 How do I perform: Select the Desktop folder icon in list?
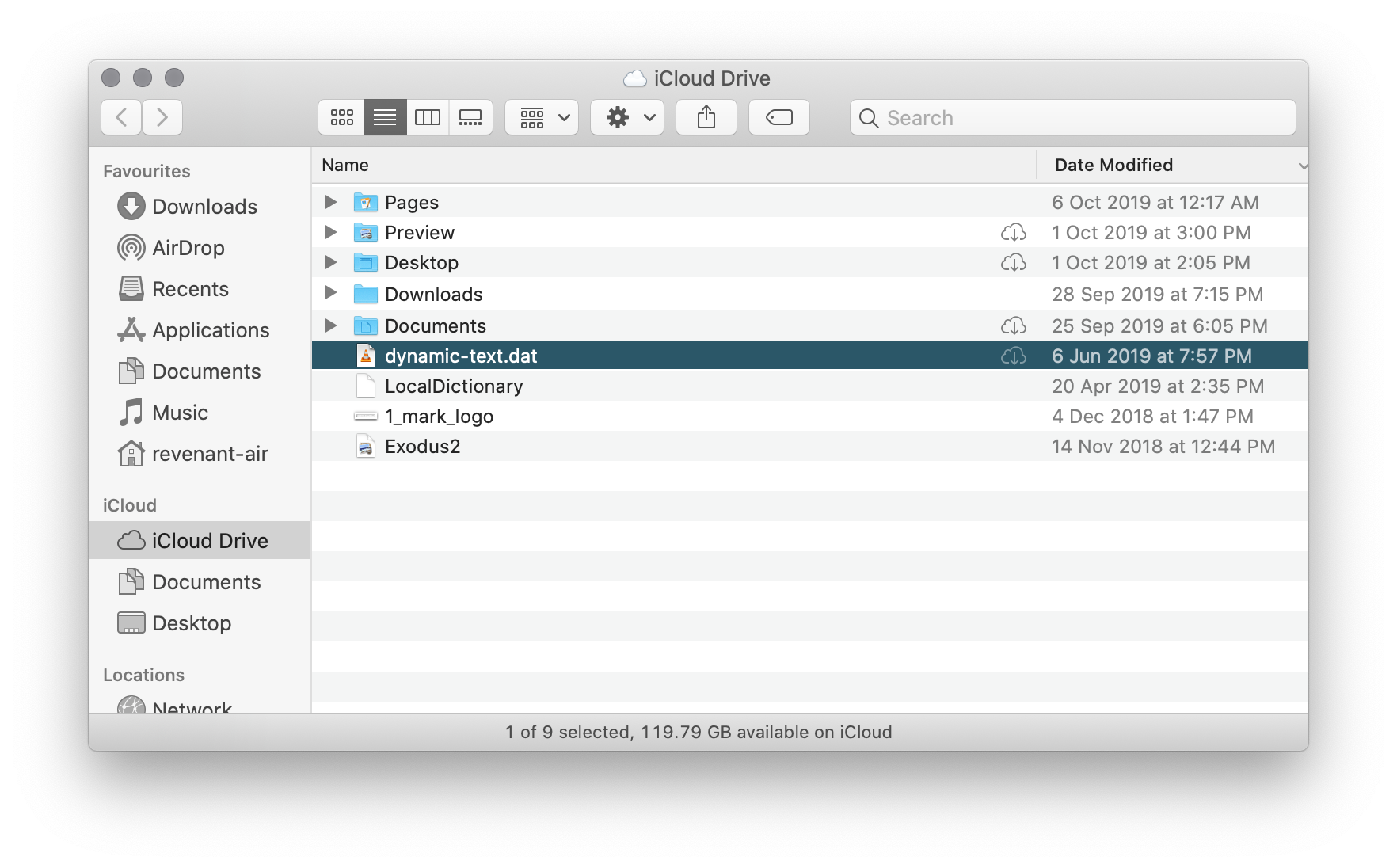coord(365,263)
